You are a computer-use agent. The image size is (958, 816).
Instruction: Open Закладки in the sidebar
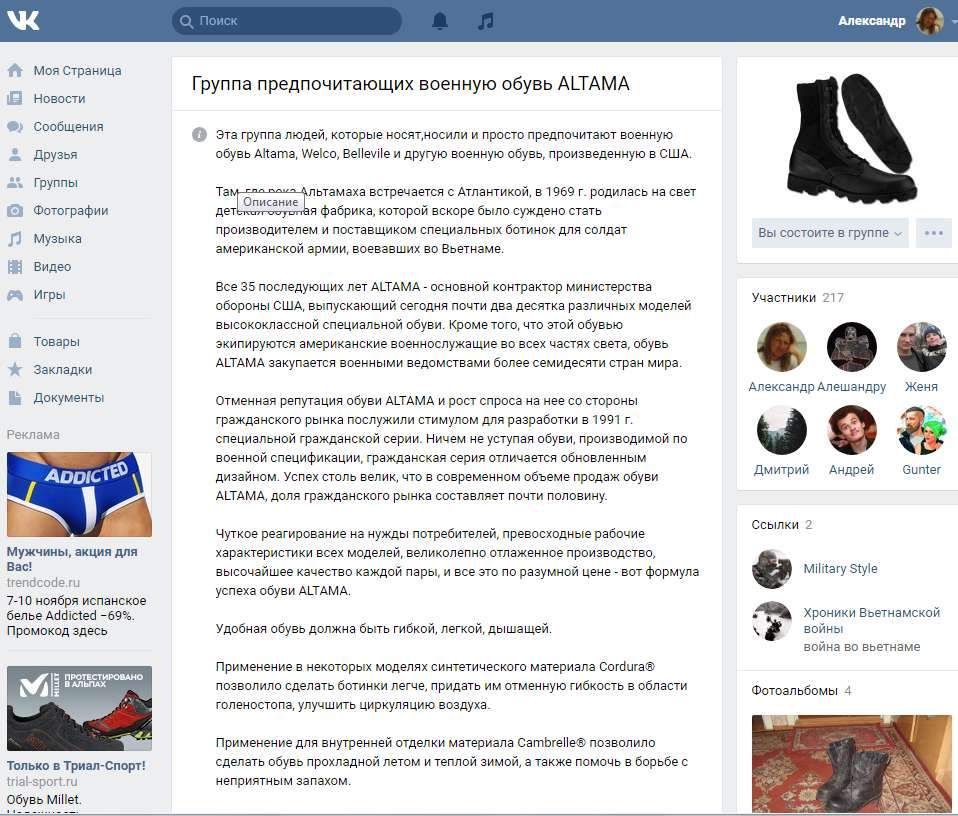pos(62,370)
